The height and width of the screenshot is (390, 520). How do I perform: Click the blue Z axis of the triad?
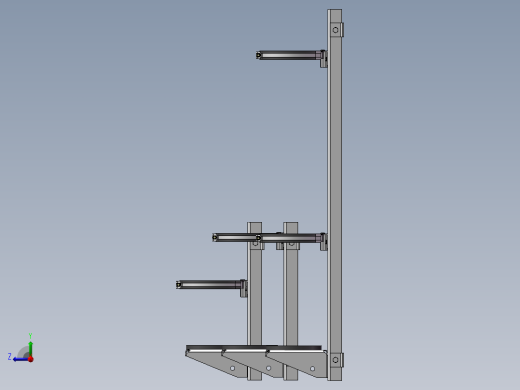pos(21,359)
